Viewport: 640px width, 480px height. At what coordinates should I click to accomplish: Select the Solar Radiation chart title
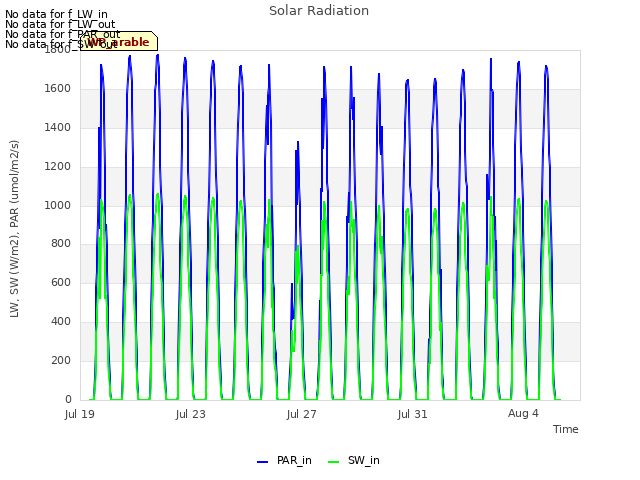(x=319, y=11)
